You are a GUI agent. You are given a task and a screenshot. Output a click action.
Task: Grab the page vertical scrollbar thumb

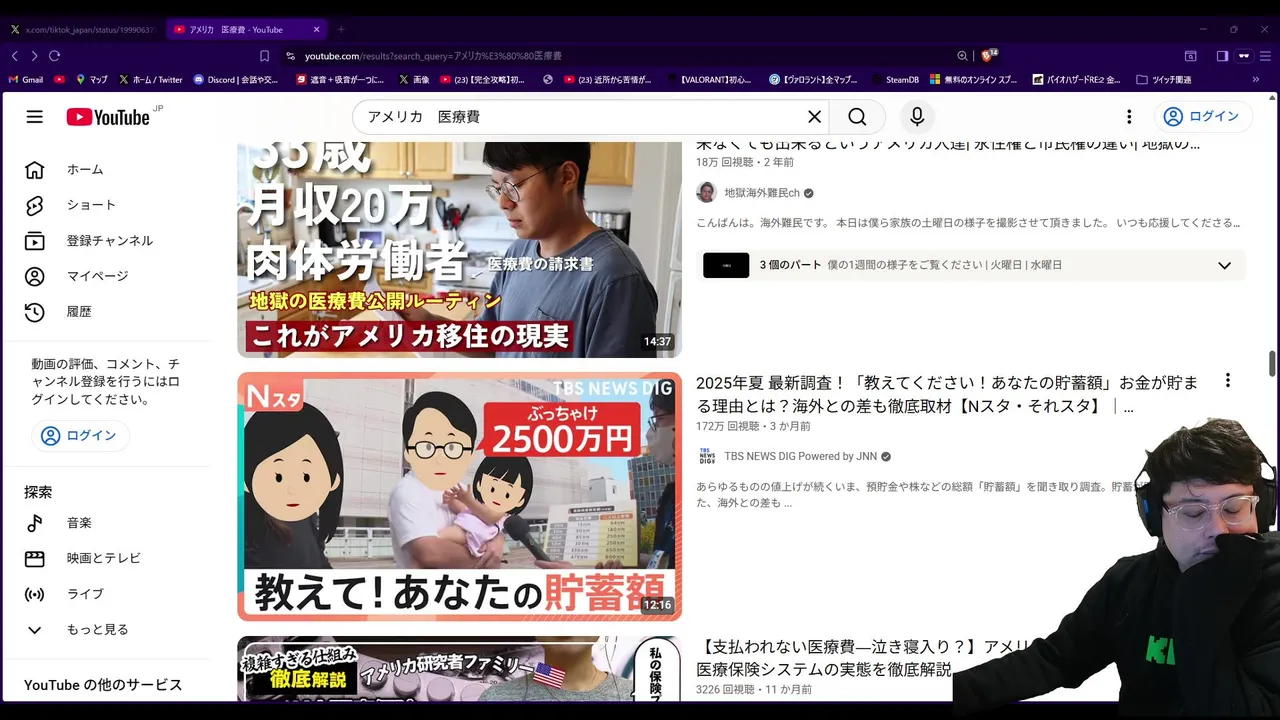1273,364
